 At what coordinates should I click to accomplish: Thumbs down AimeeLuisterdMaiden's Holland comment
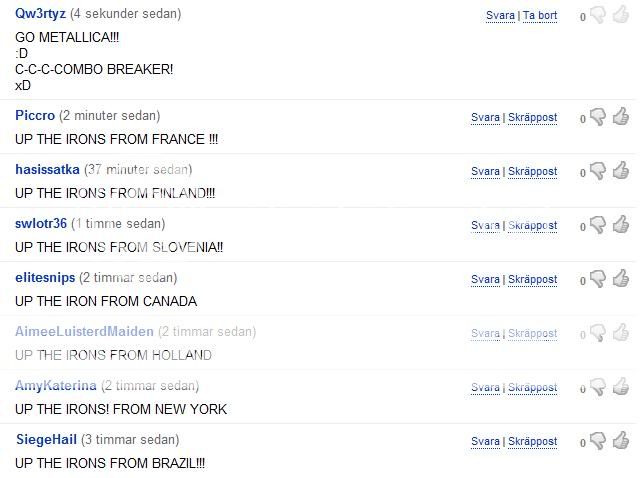pyautogui.click(x=598, y=333)
